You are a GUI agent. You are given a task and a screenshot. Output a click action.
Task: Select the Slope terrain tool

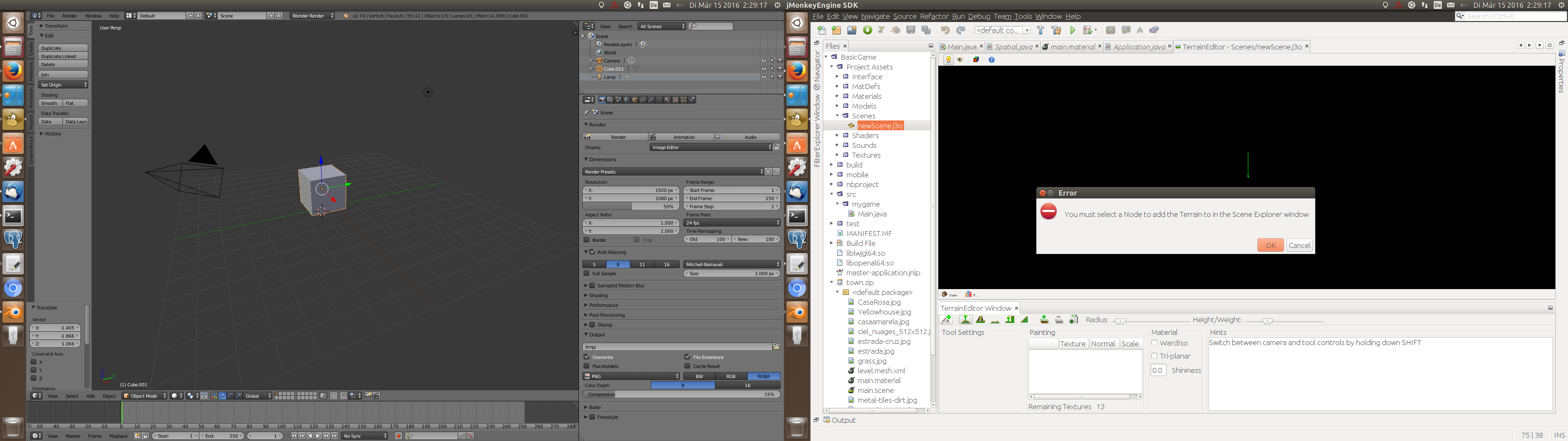point(1025,320)
